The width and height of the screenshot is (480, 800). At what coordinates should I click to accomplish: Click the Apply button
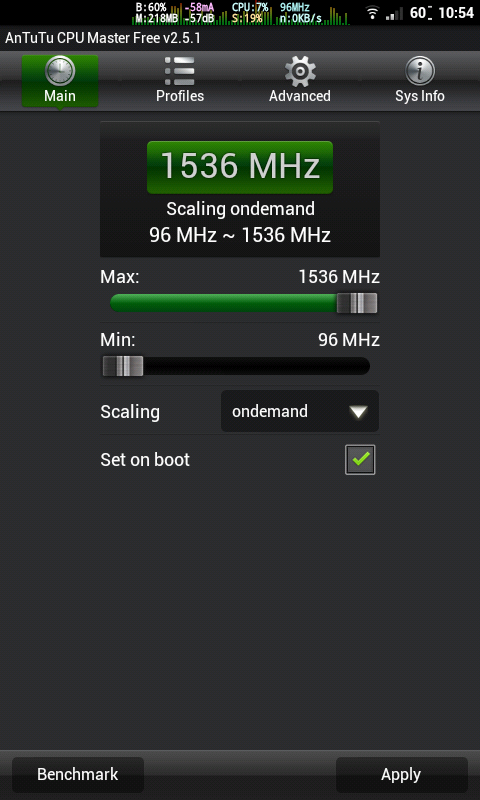point(401,774)
